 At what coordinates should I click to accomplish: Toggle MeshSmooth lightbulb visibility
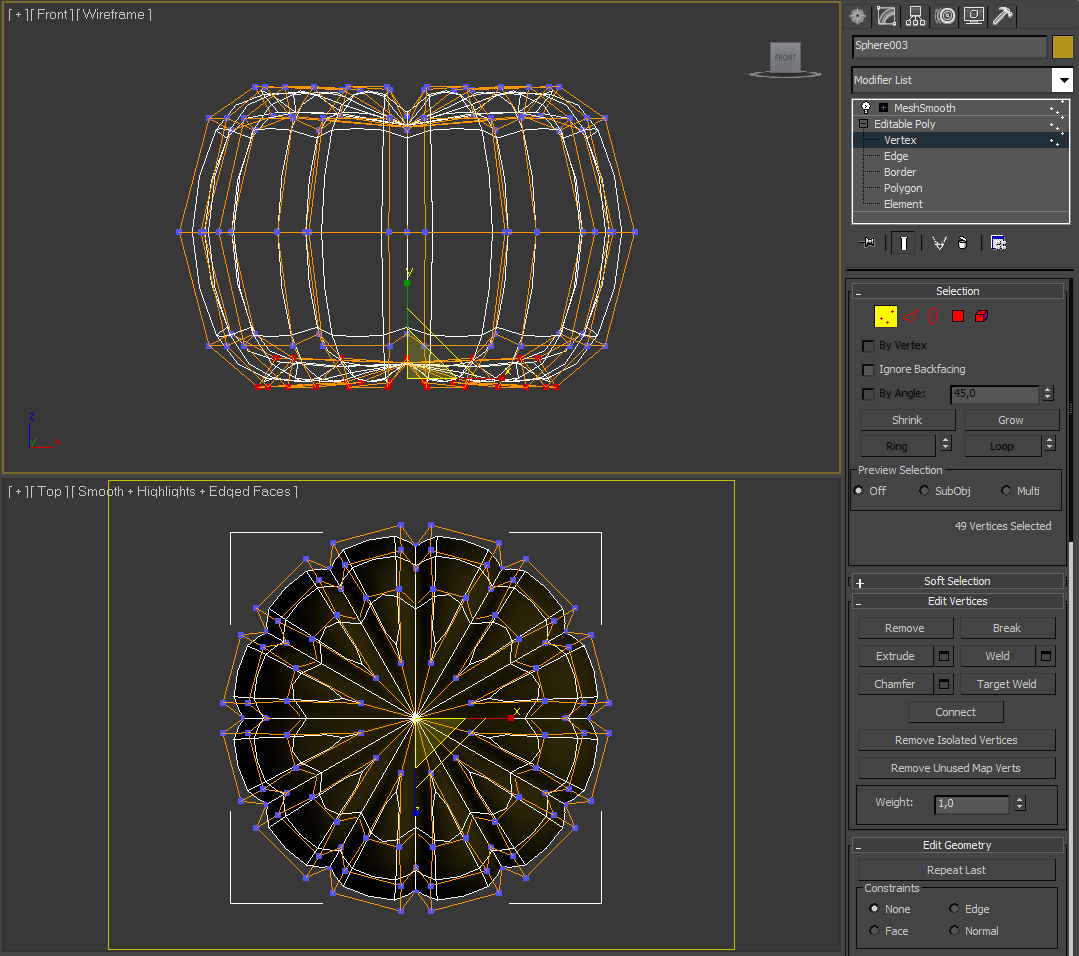pyautogui.click(x=866, y=107)
